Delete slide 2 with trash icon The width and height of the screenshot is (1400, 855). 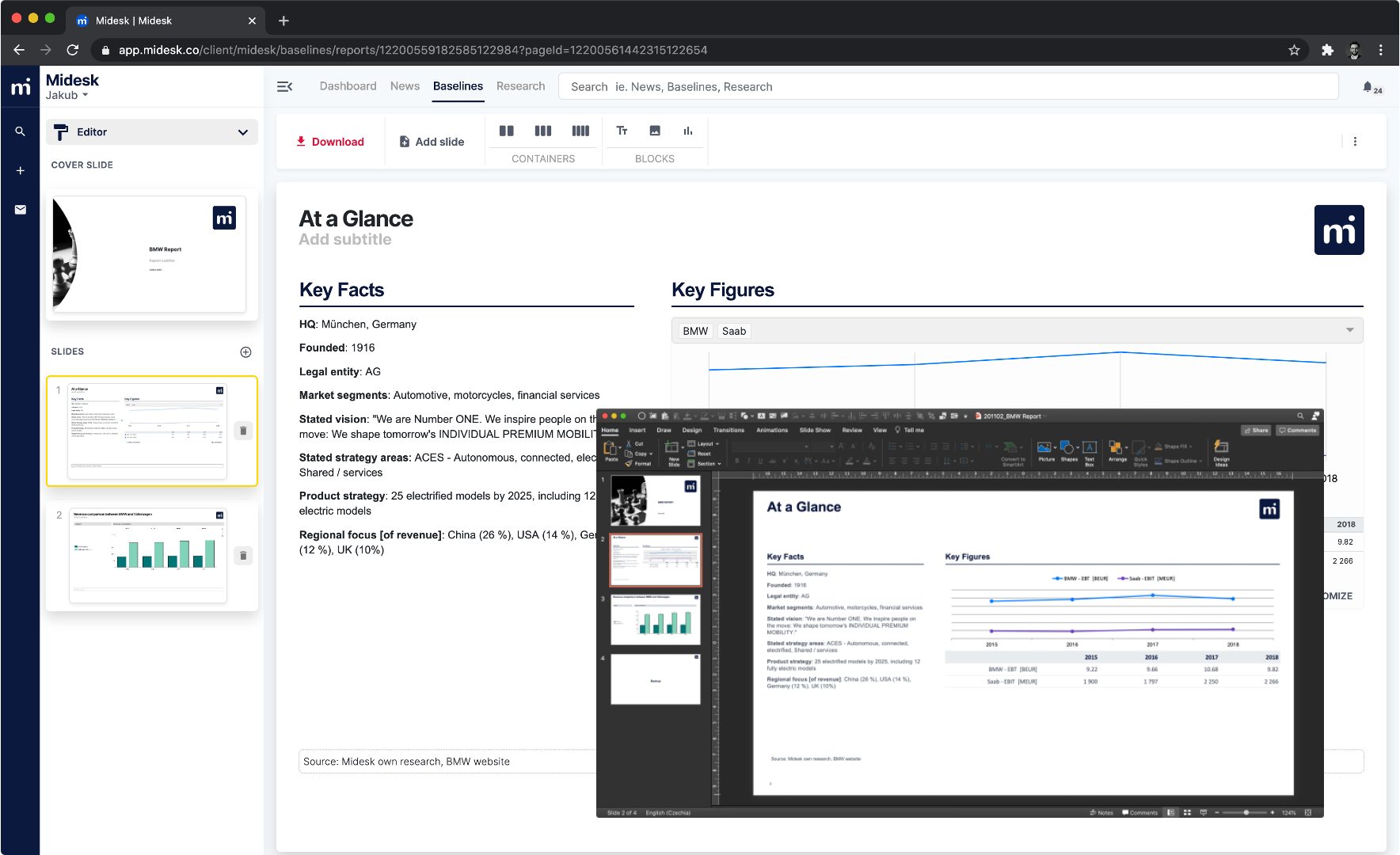pyautogui.click(x=243, y=556)
